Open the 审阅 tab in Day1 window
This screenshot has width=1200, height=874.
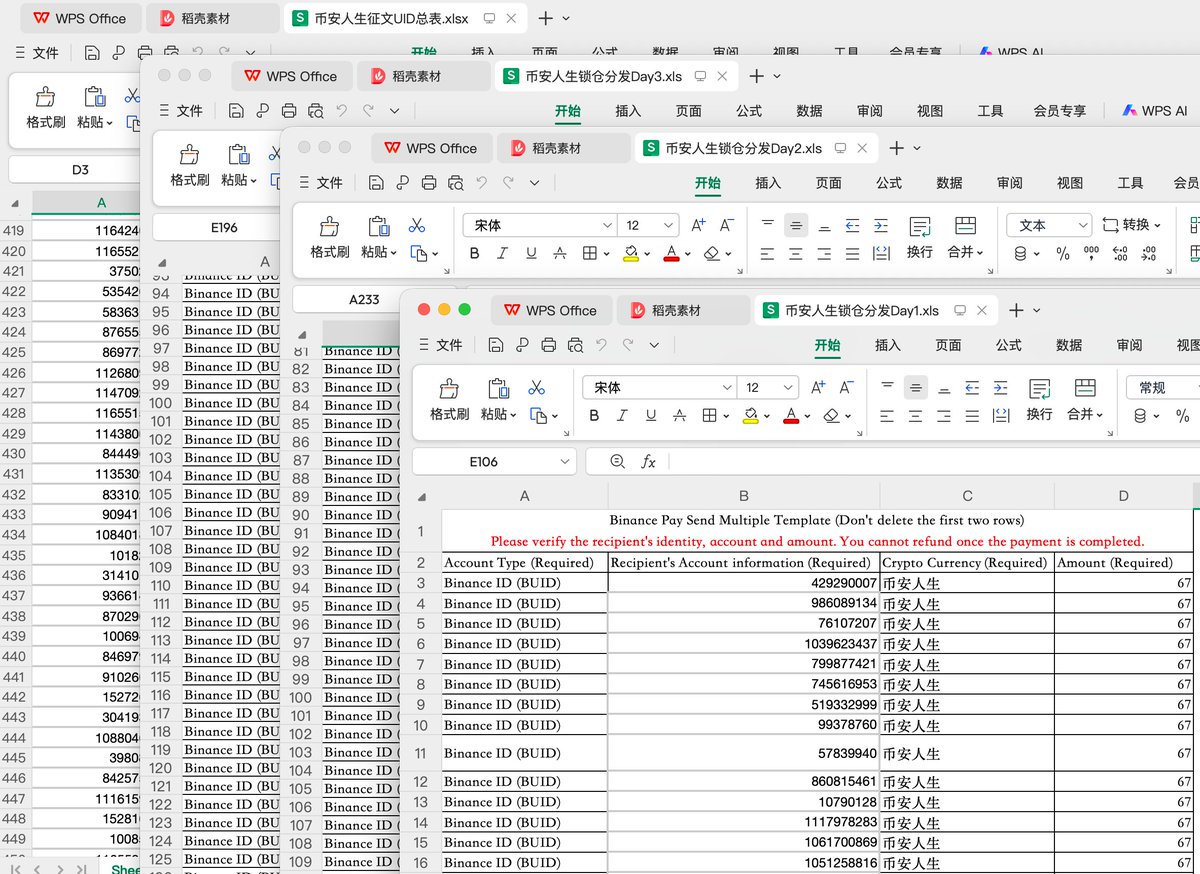[x=1129, y=345]
